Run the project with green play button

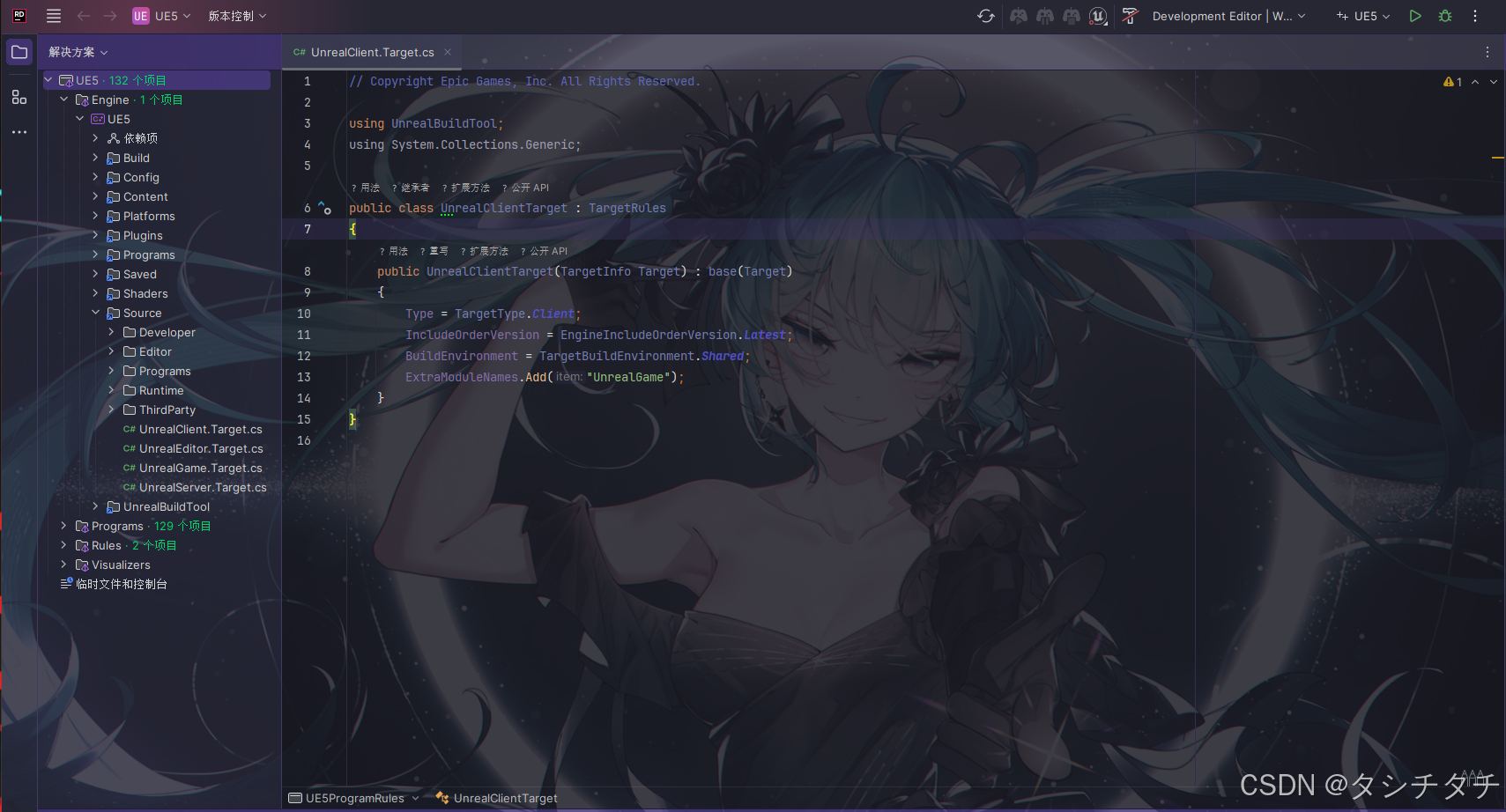(1415, 16)
